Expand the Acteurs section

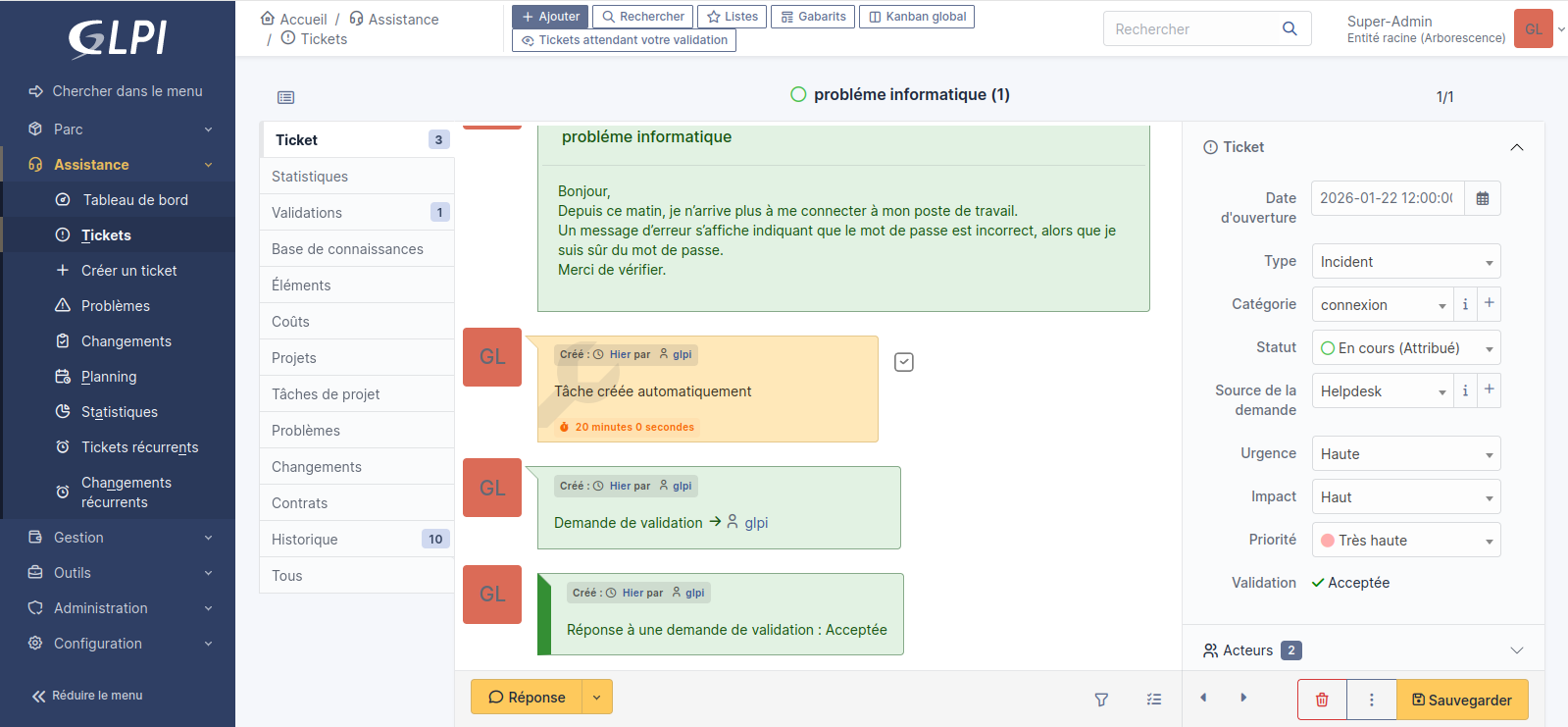pyautogui.click(x=1516, y=650)
